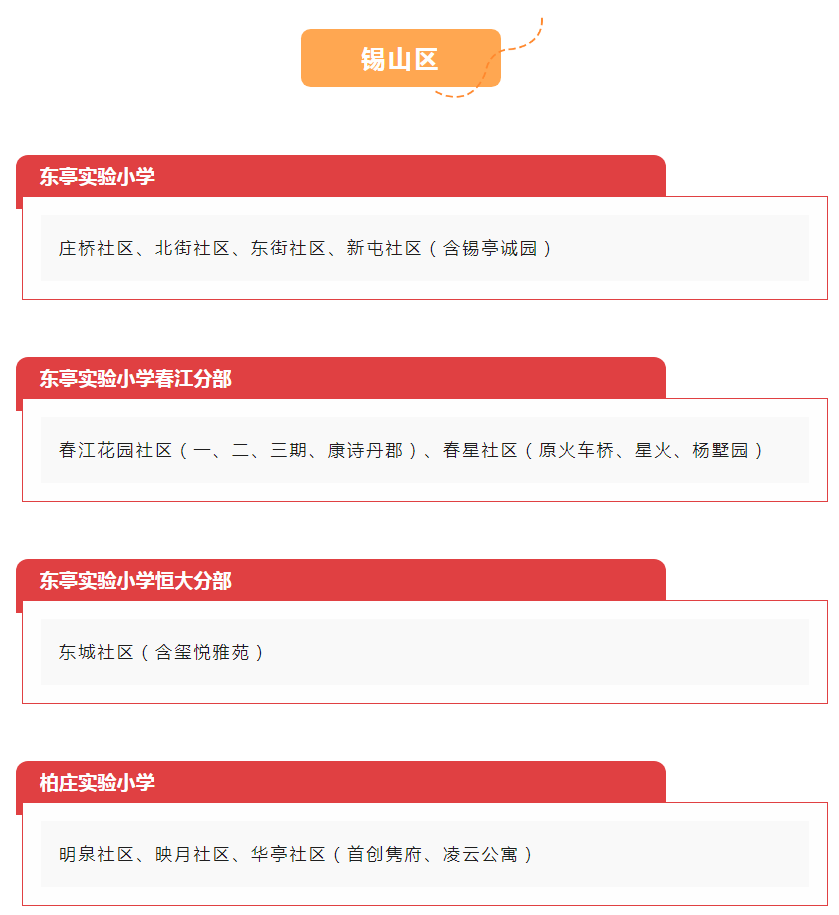Click the 春江花园社区 text
Screen dimensions: 839x915
point(116,450)
